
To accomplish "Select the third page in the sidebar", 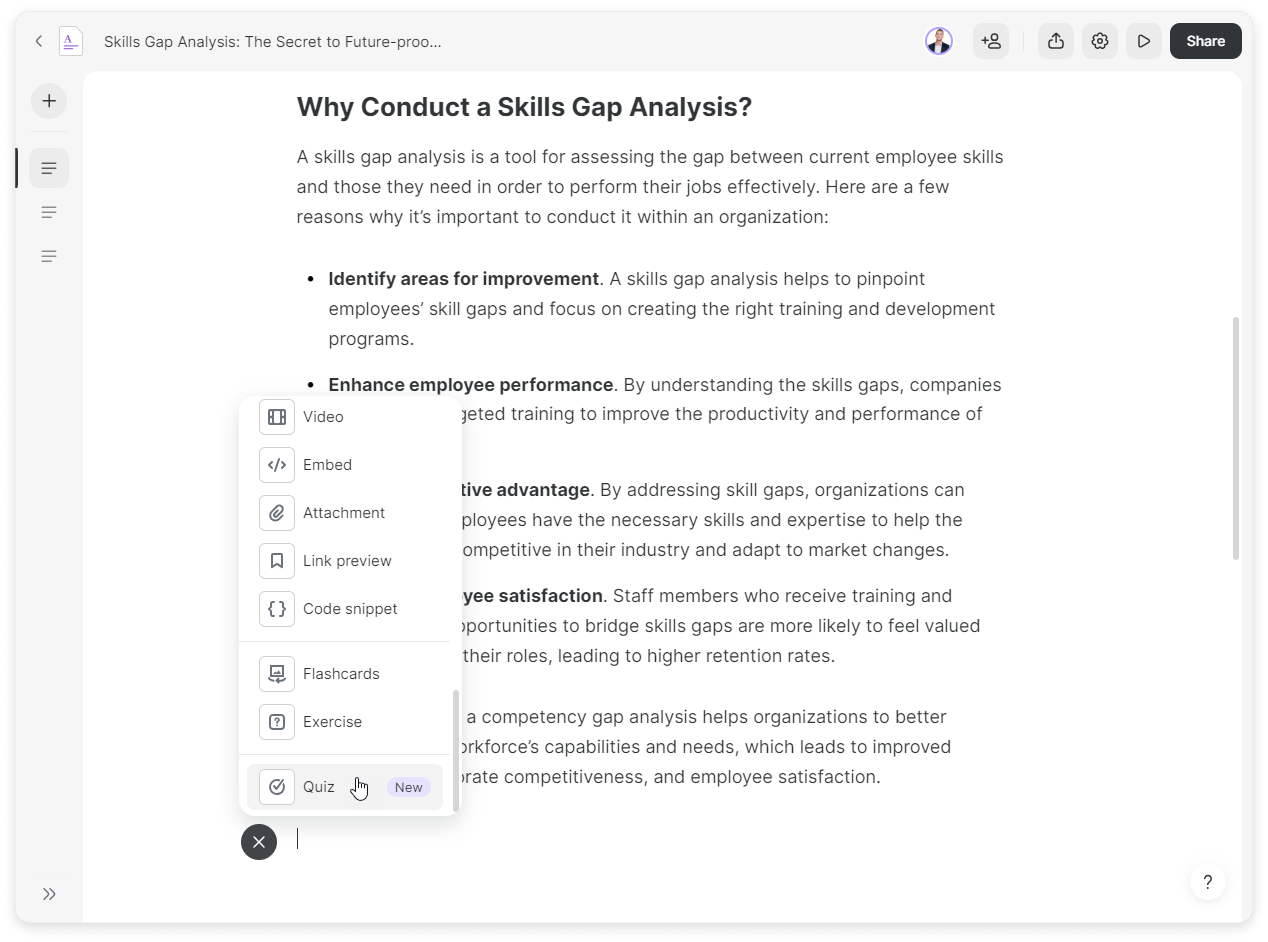I will [x=49, y=256].
